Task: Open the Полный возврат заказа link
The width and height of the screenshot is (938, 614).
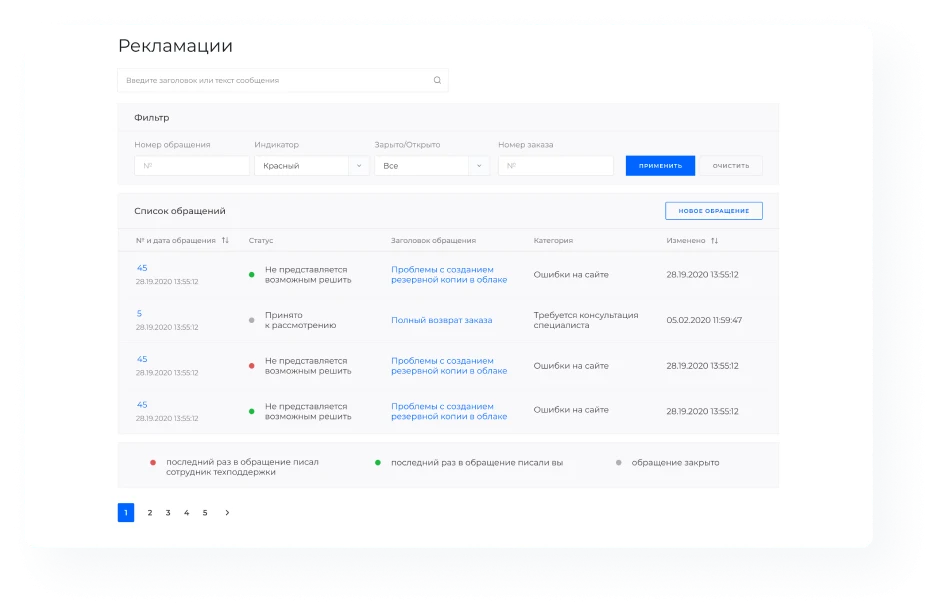Action: click(x=441, y=320)
